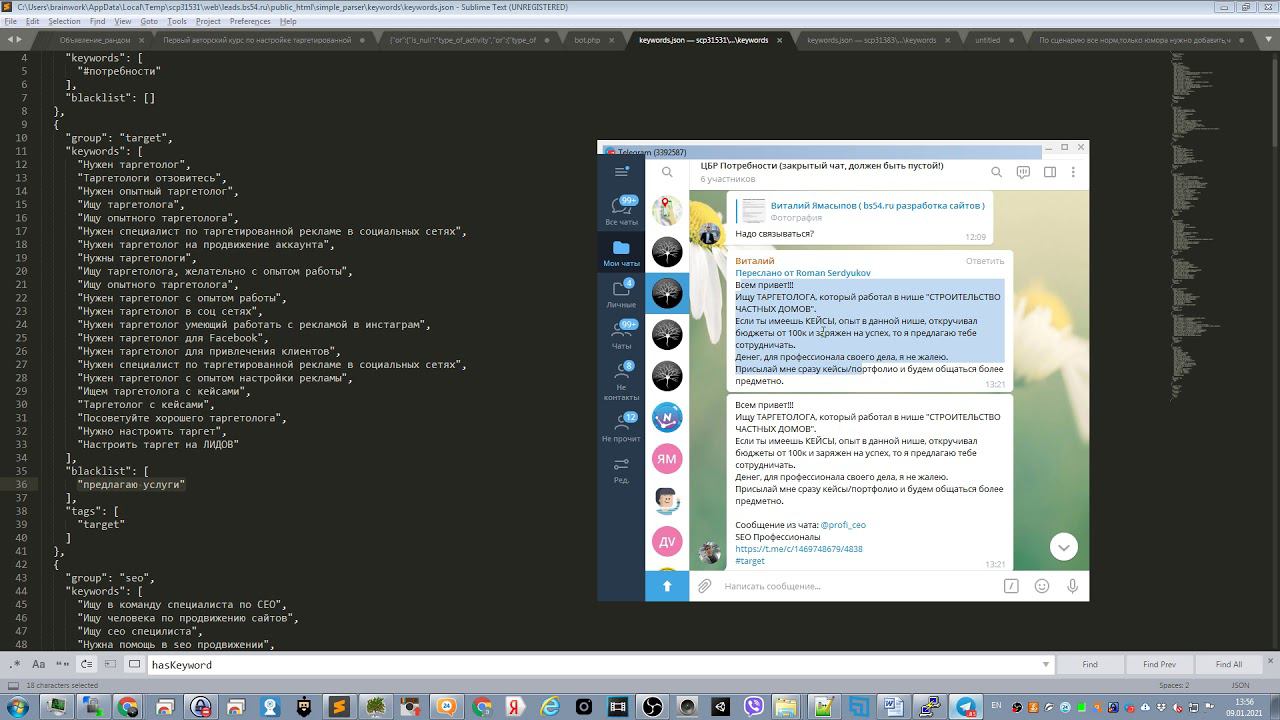The image size is (1280, 720).
Task: Expand the find history dropdown arrow
Action: coord(1046,664)
